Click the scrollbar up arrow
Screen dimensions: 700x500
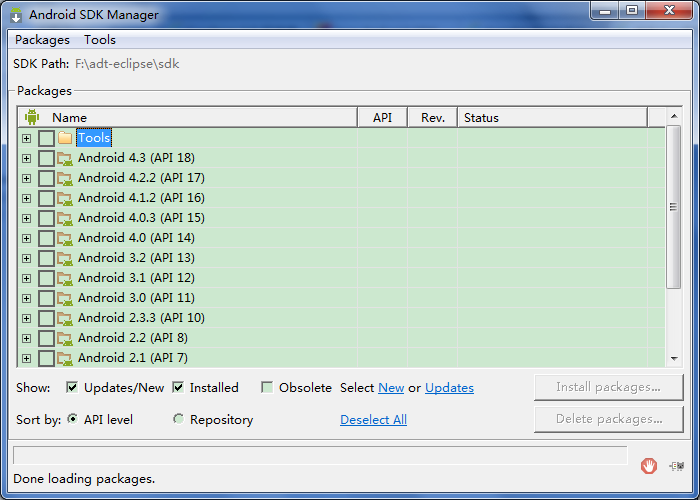tap(674, 116)
